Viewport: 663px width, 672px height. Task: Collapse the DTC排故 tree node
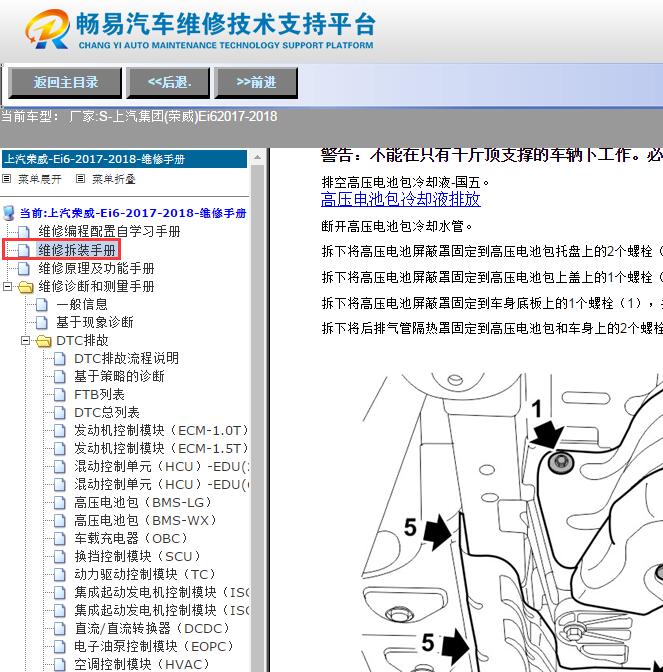[x=25, y=340]
